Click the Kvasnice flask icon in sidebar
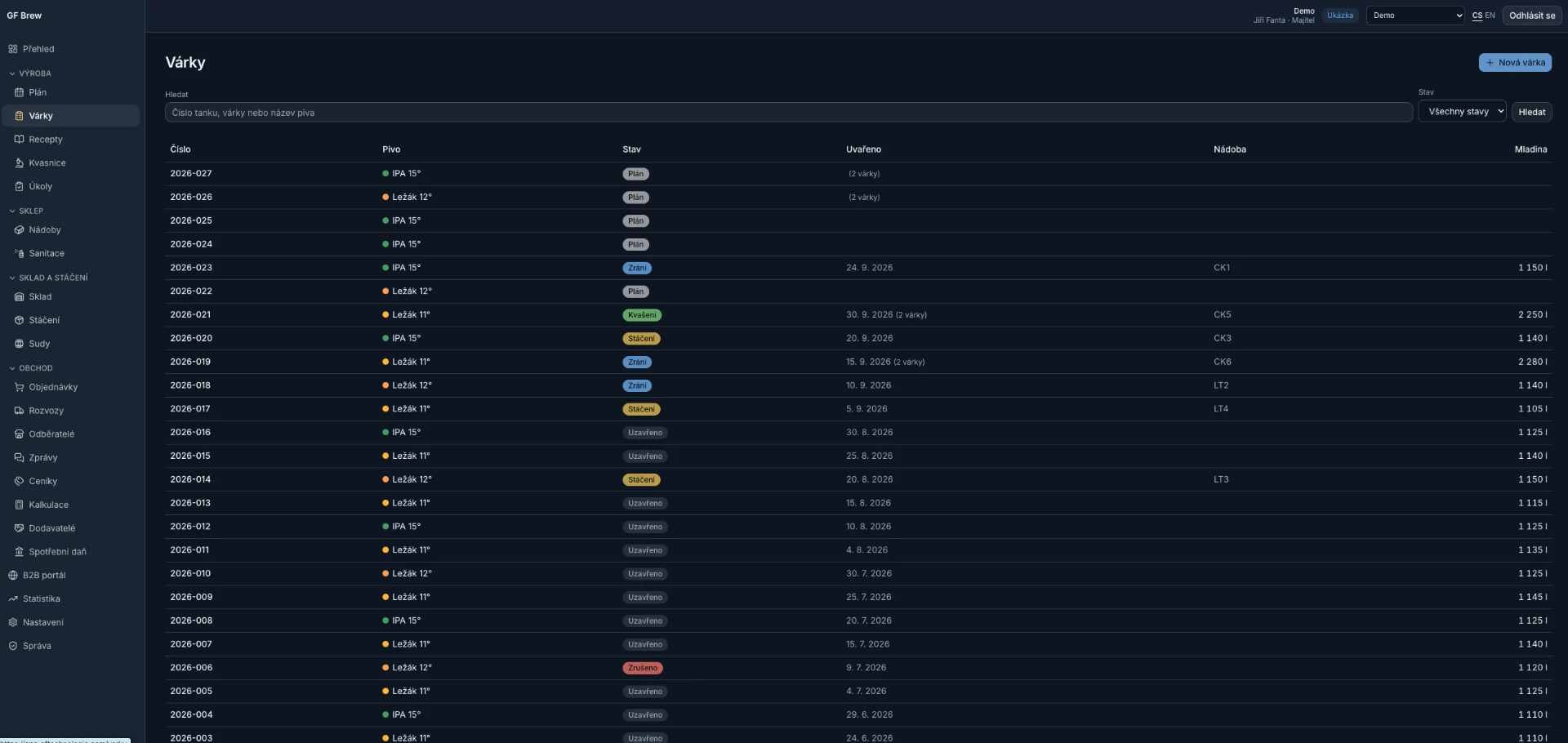This screenshot has height=743, width=1568. coord(19,163)
